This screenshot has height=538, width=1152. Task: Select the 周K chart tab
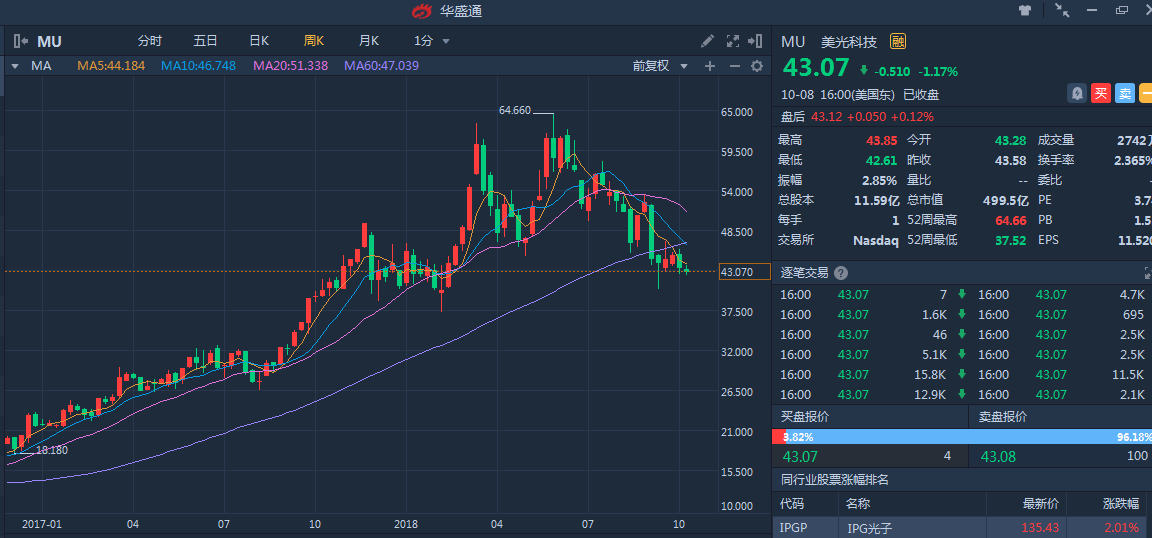[x=314, y=41]
